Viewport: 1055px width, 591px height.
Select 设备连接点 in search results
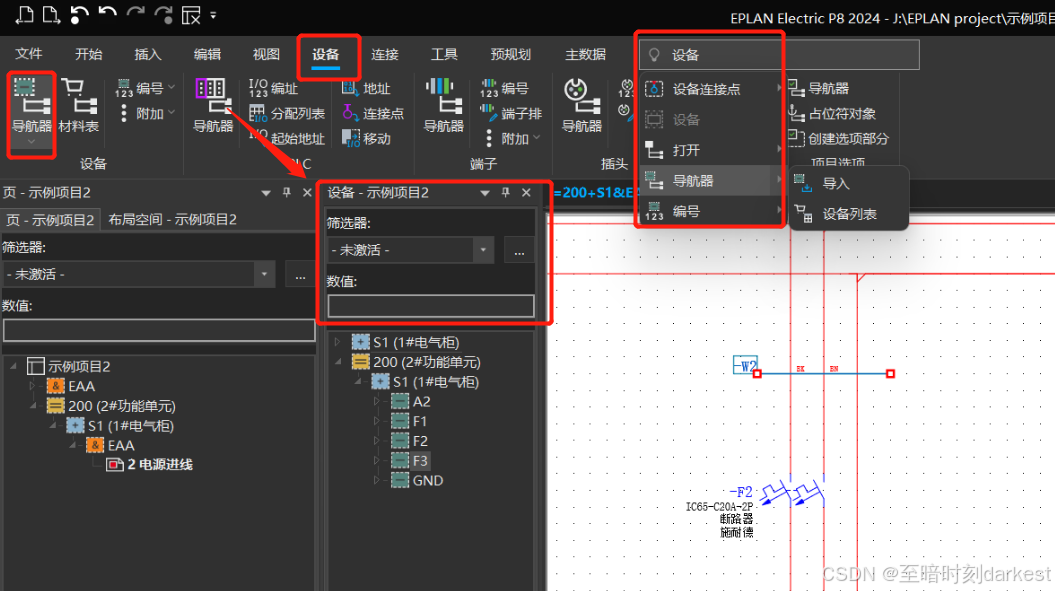point(711,89)
